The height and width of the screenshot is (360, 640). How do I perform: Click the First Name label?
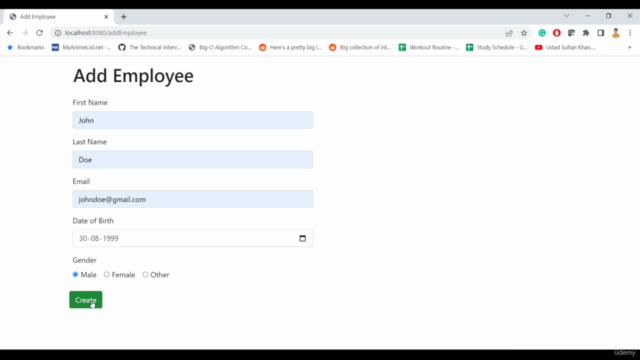(x=90, y=102)
